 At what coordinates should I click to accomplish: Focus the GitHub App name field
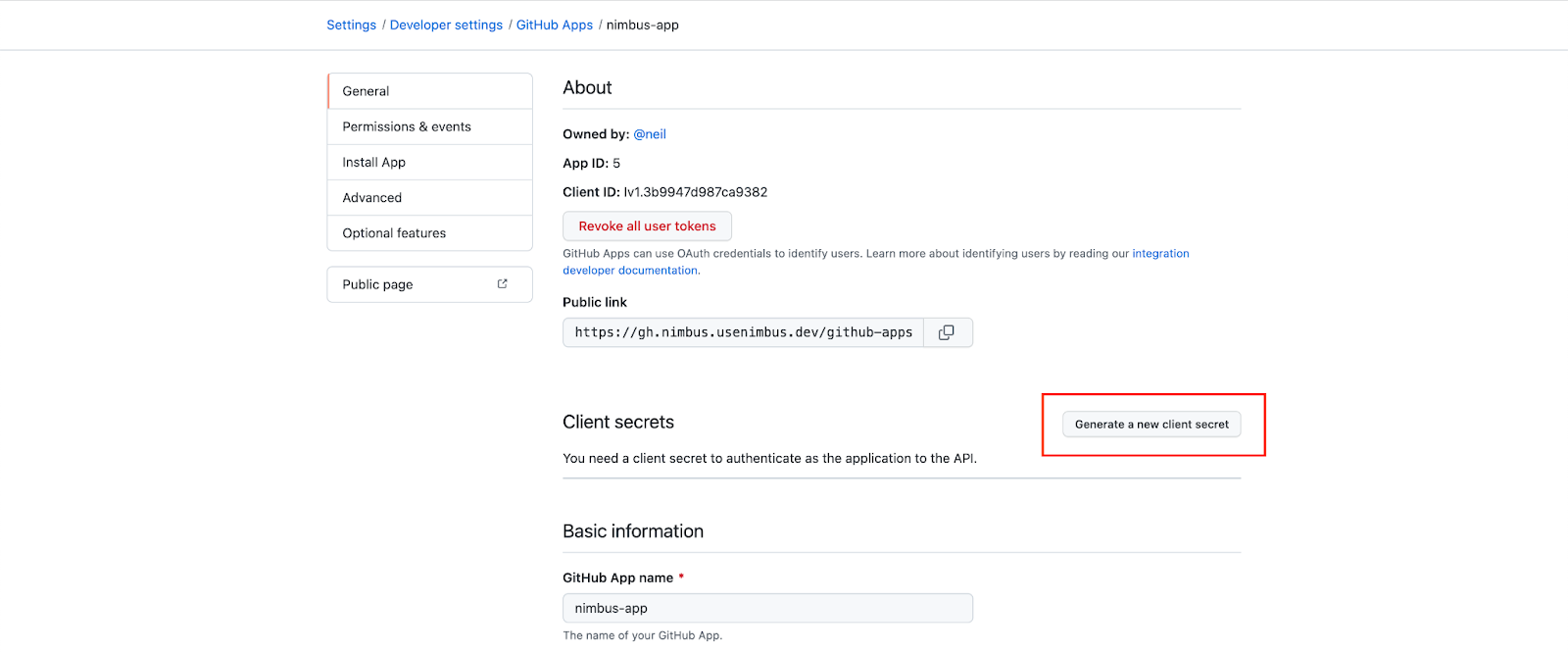[x=767, y=608]
